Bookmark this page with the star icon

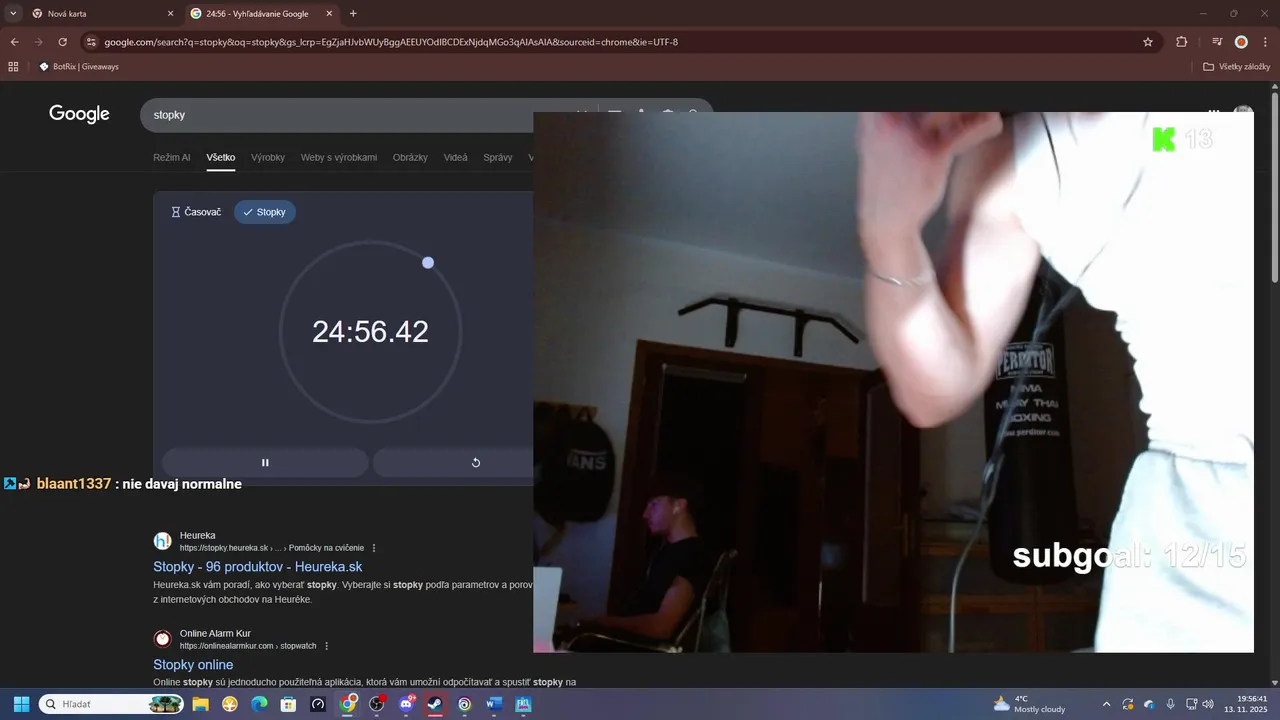1148,42
